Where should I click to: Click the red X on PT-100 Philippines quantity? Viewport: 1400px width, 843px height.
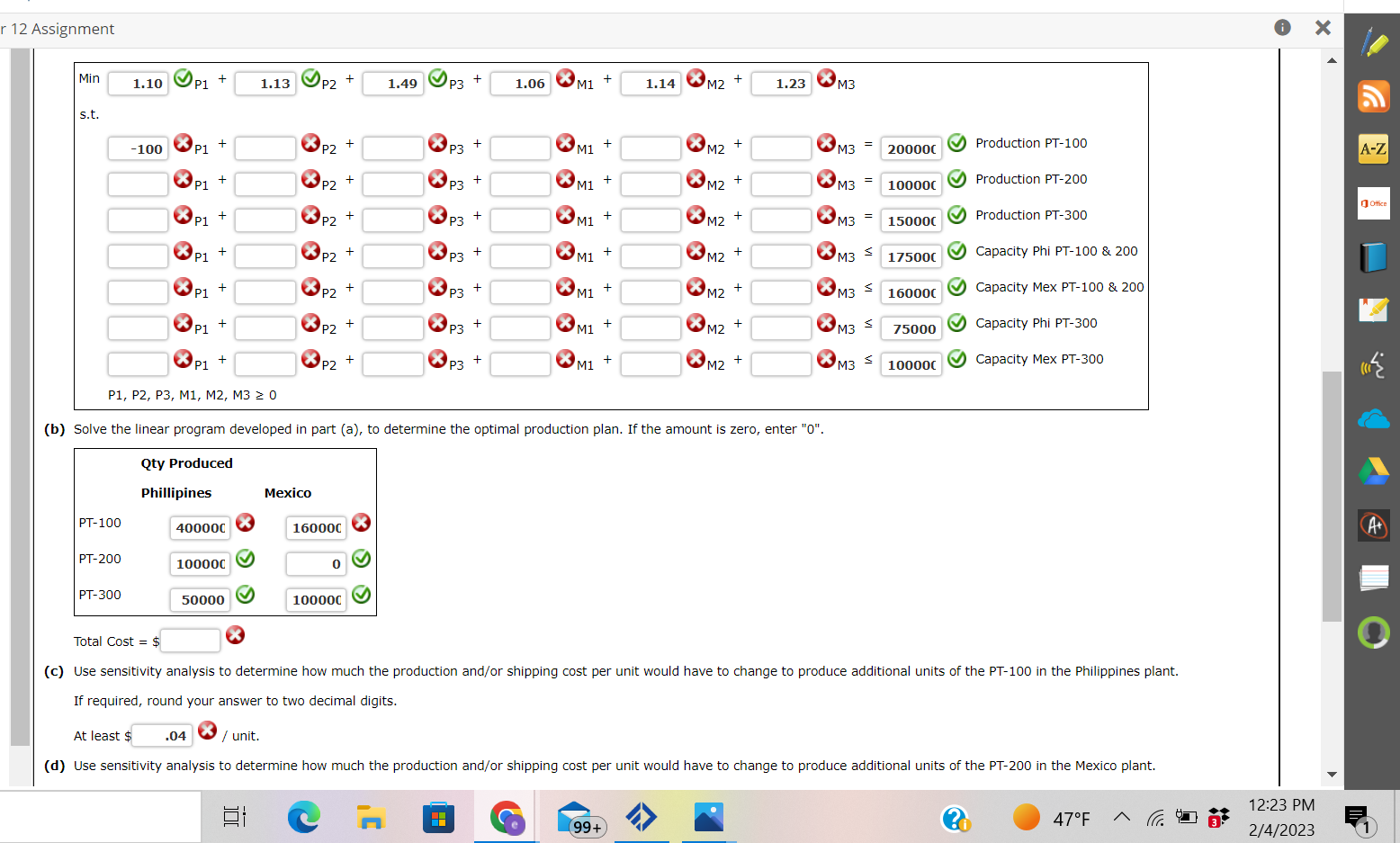pyautogui.click(x=245, y=522)
